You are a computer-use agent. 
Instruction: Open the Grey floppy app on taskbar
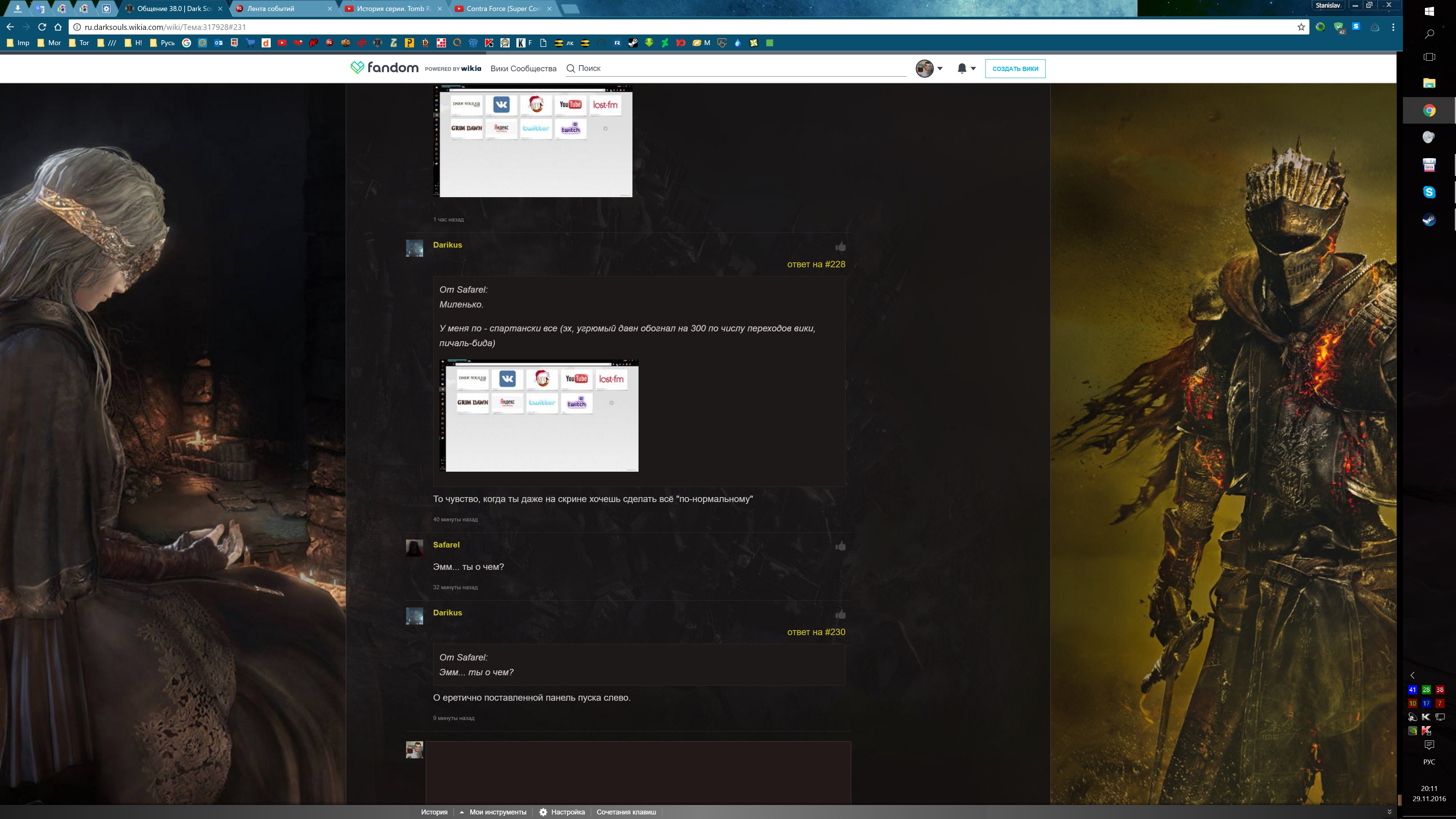(1429, 165)
